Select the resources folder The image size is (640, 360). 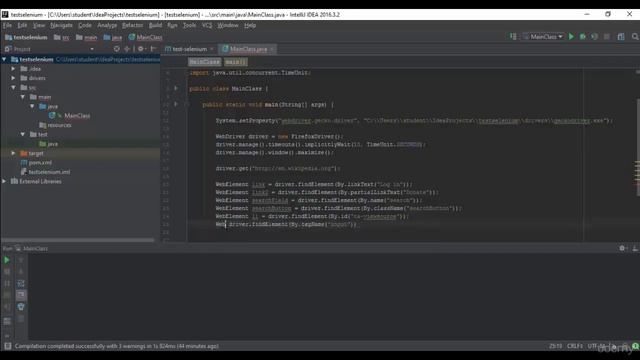pyautogui.click(x=59, y=125)
